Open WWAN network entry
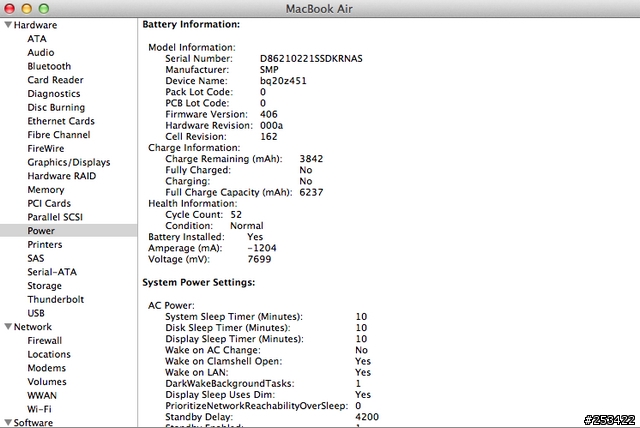 (x=42, y=395)
